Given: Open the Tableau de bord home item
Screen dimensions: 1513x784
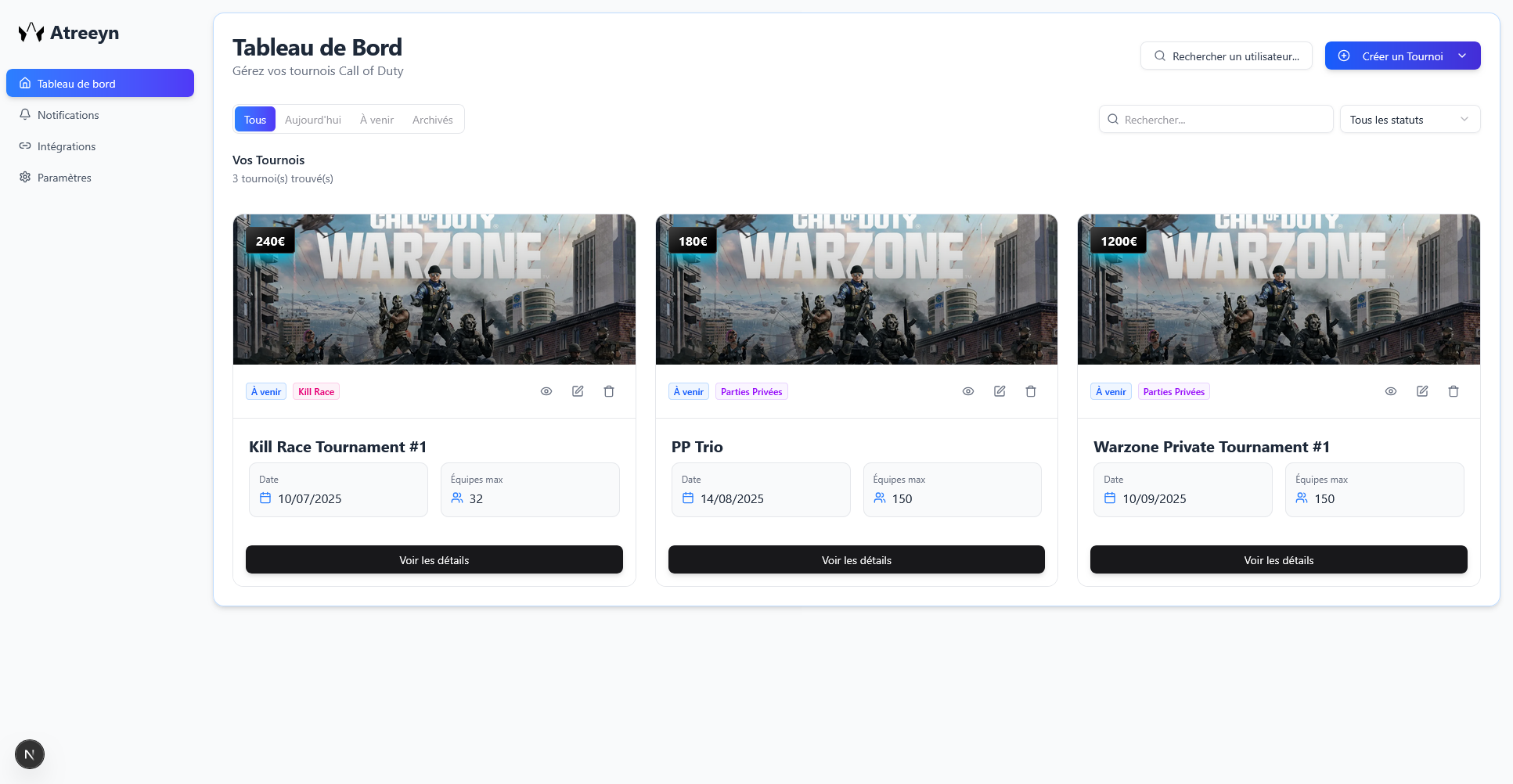Looking at the screenshot, I should [x=100, y=83].
